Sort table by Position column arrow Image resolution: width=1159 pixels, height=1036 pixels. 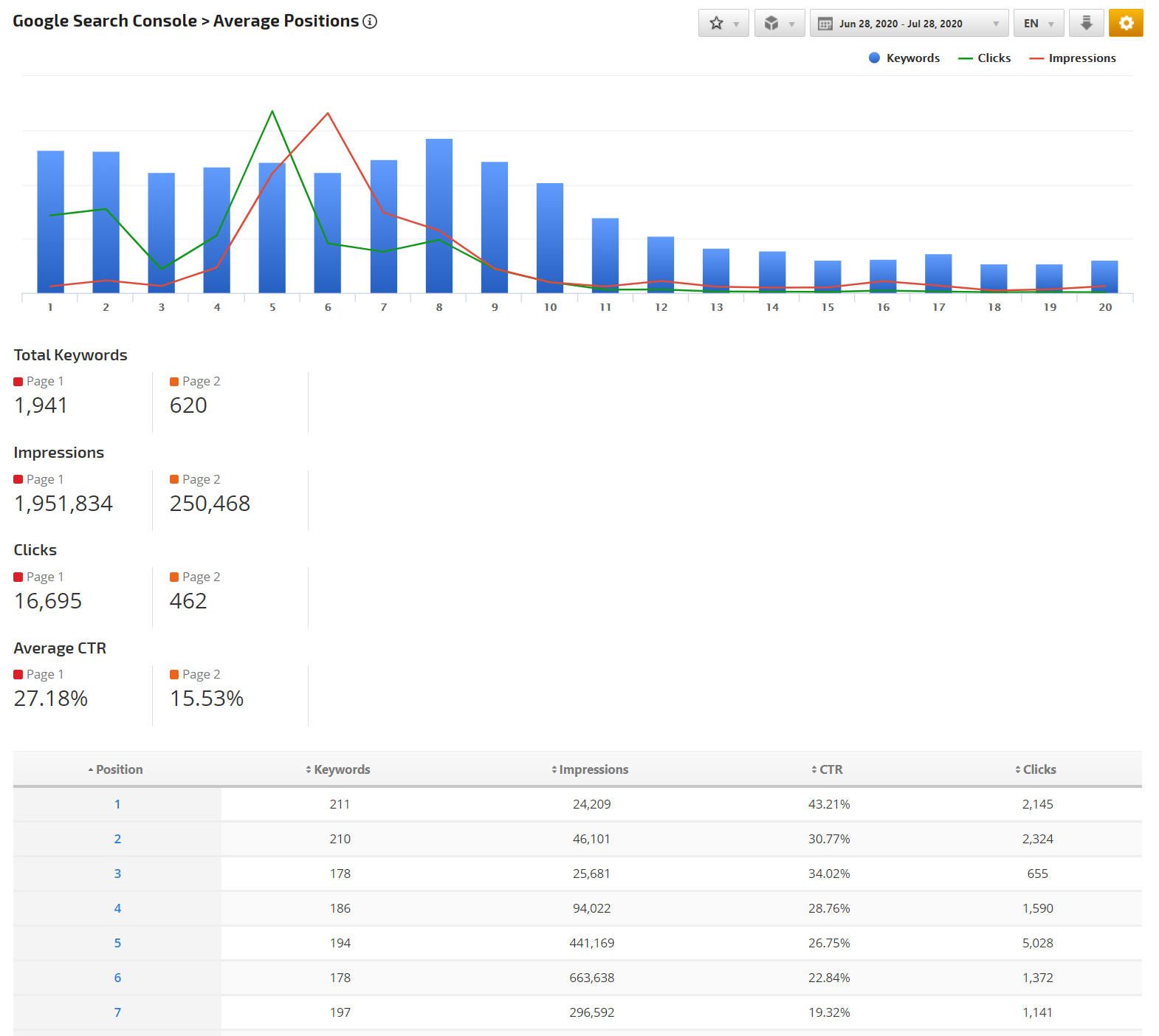[91, 770]
